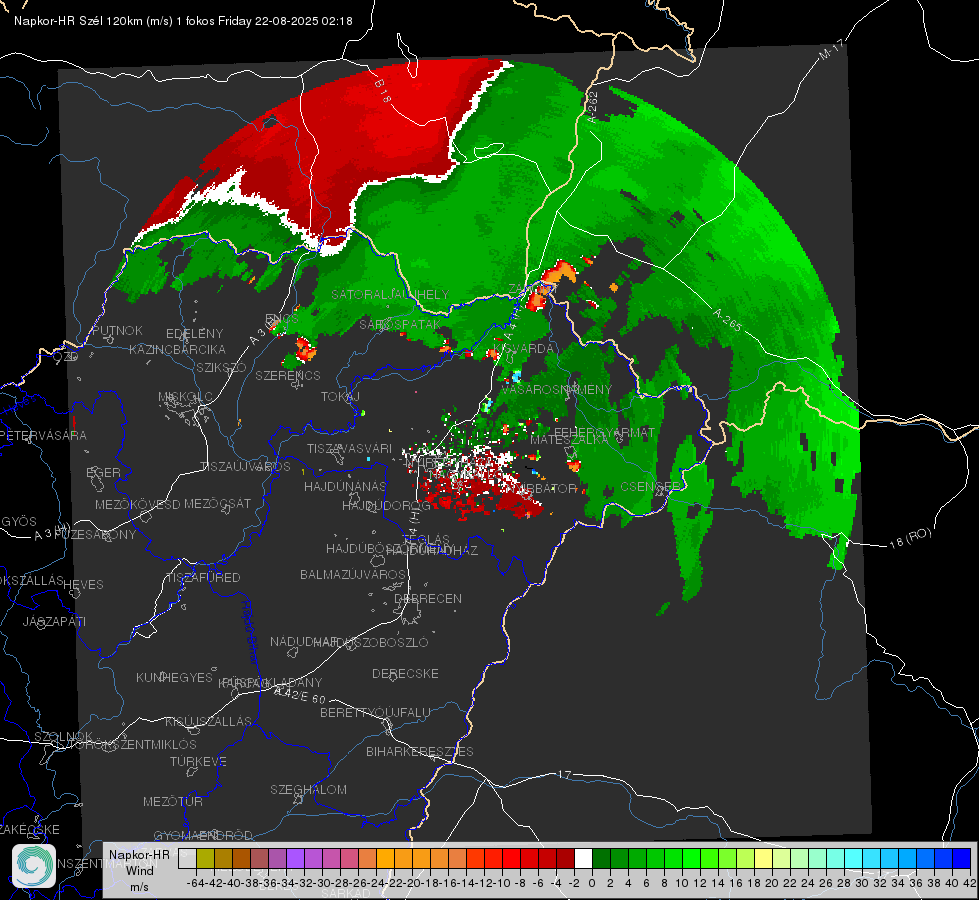The height and width of the screenshot is (900, 979).
Task: Click the B18 road label over the red area
Action: tap(383, 90)
